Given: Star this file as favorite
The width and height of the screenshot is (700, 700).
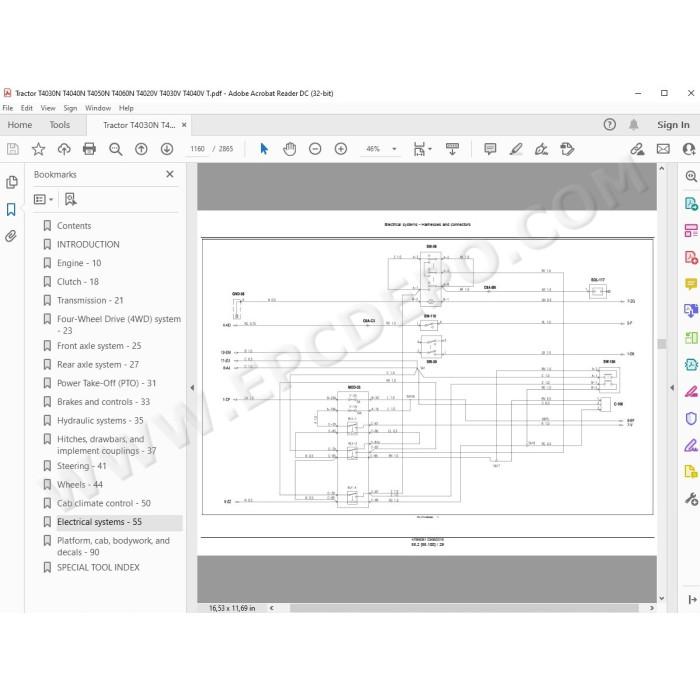Looking at the screenshot, I should pyautogui.click(x=38, y=149).
